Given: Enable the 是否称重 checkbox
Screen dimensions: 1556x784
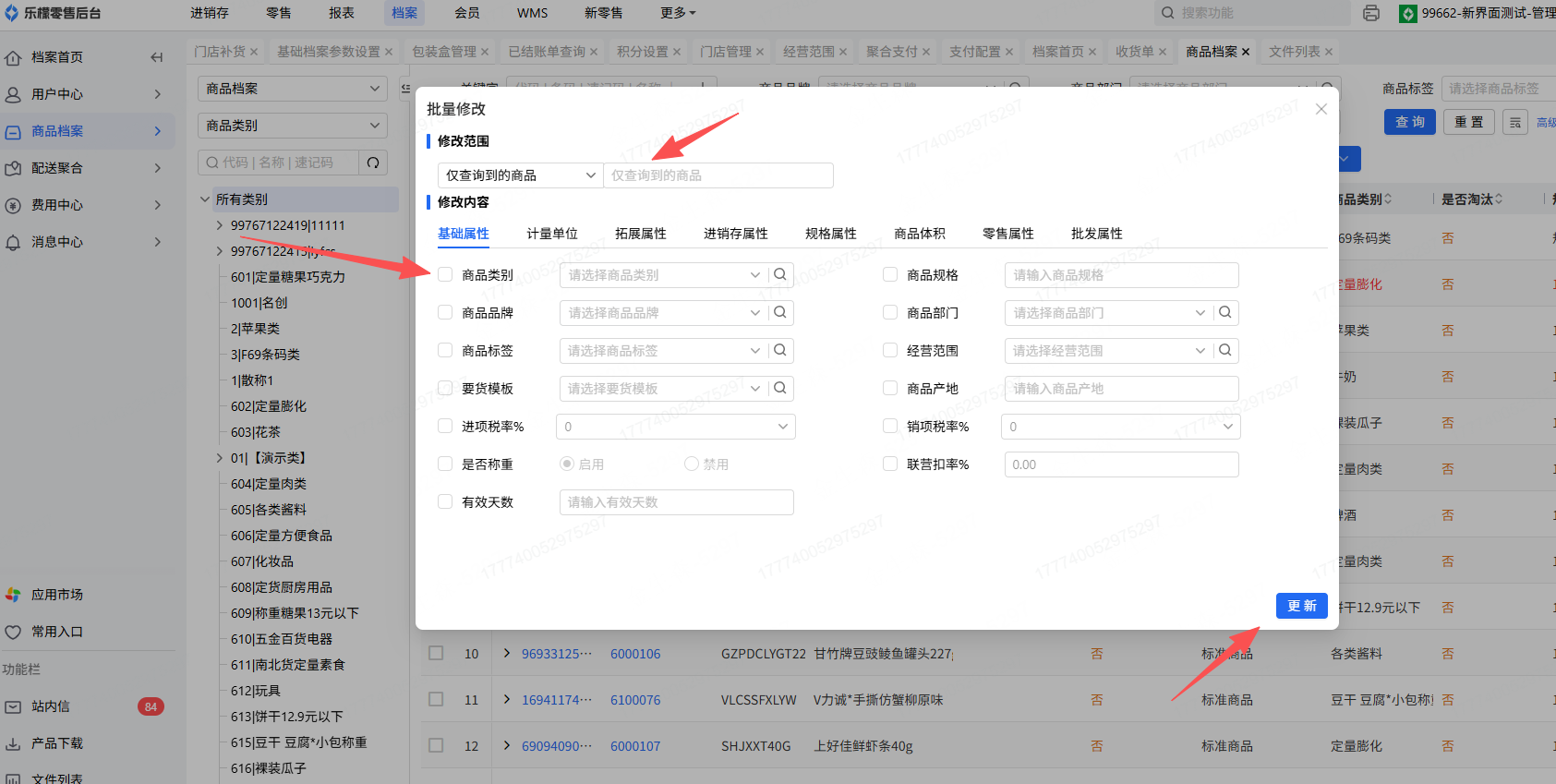Looking at the screenshot, I should pyautogui.click(x=445, y=464).
